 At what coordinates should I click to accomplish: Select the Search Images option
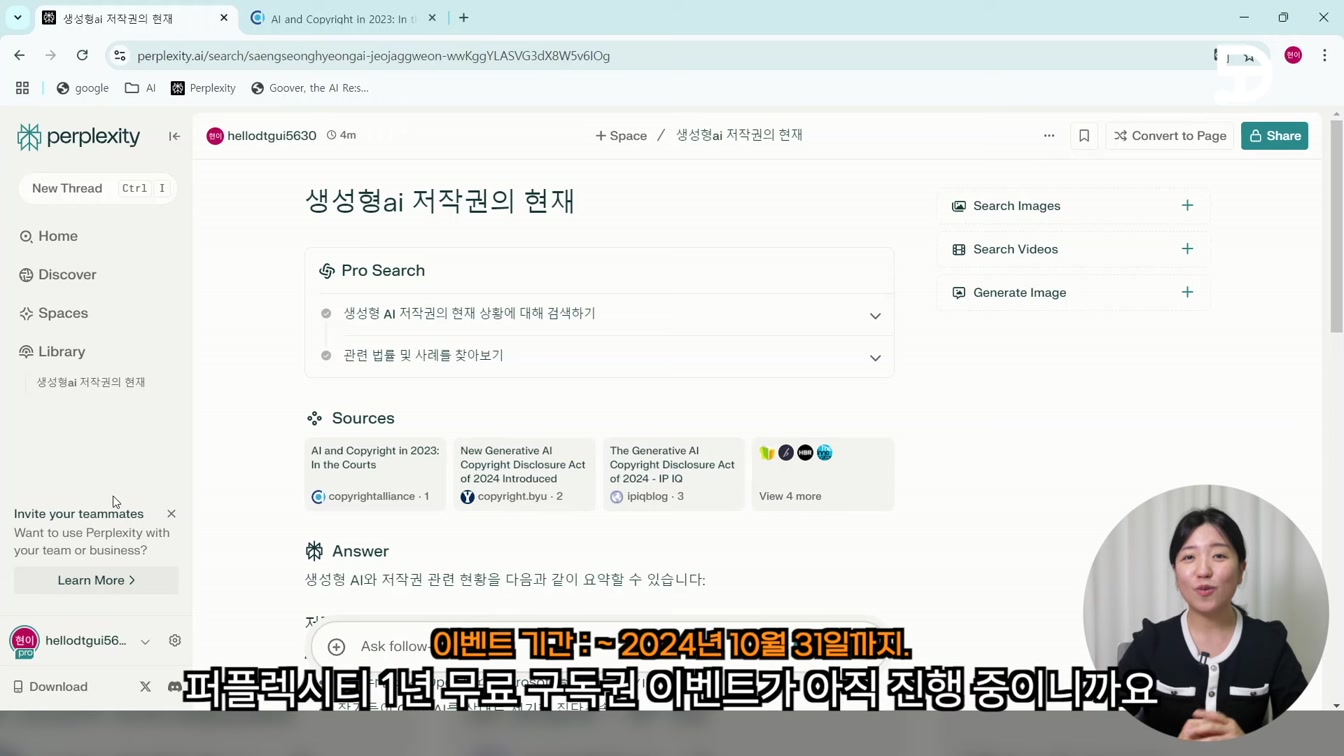pyautogui.click(x=1073, y=206)
